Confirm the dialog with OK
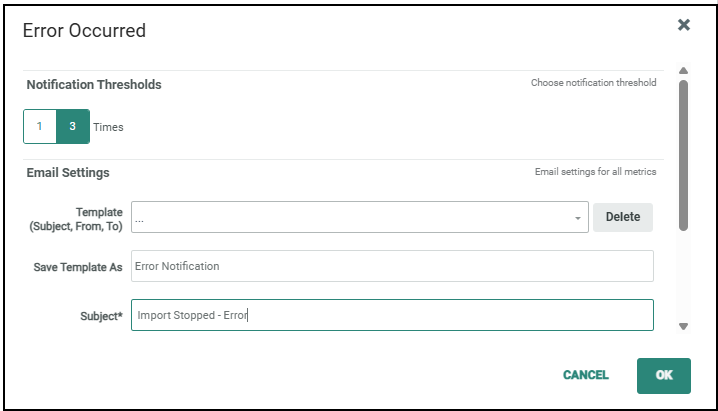 (664, 375)
